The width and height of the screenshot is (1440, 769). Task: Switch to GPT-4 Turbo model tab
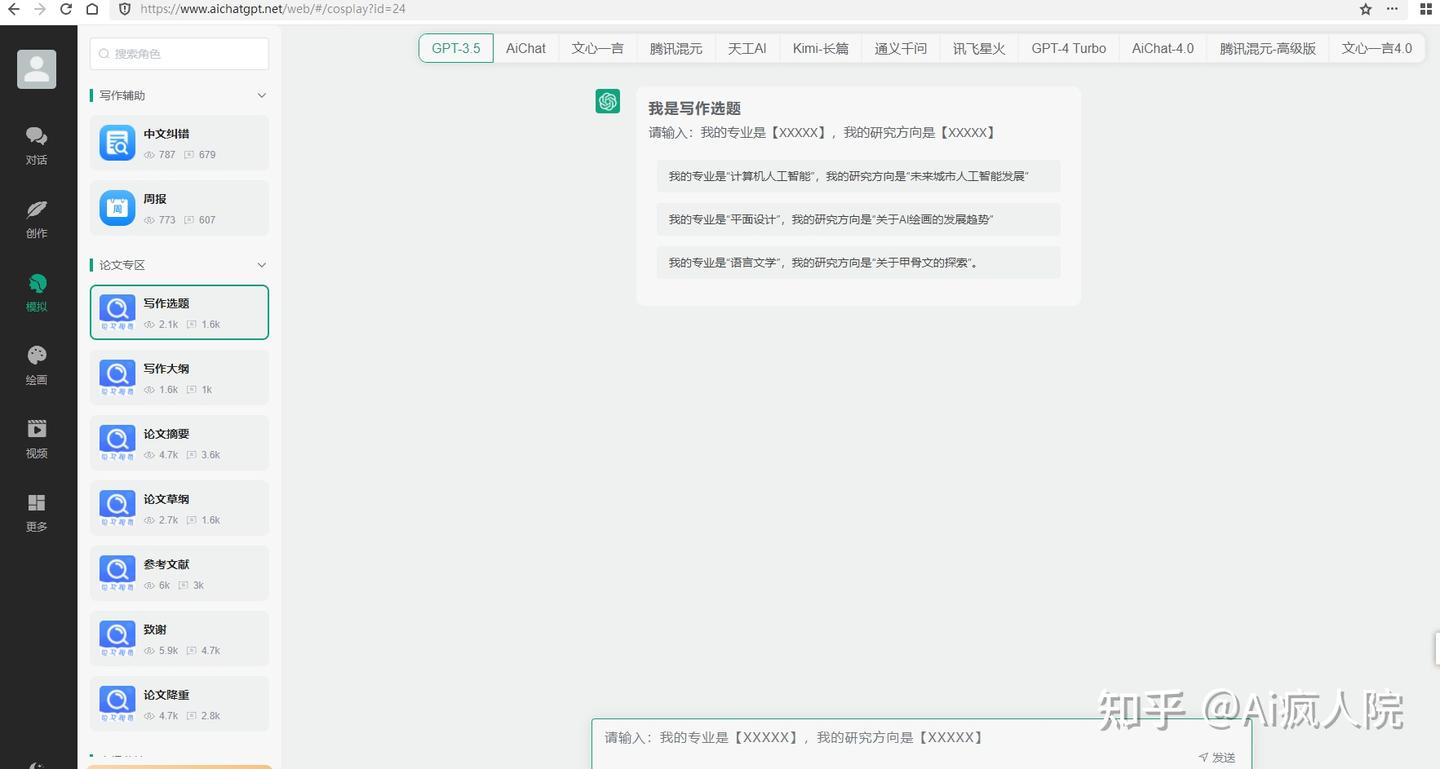1069,48
